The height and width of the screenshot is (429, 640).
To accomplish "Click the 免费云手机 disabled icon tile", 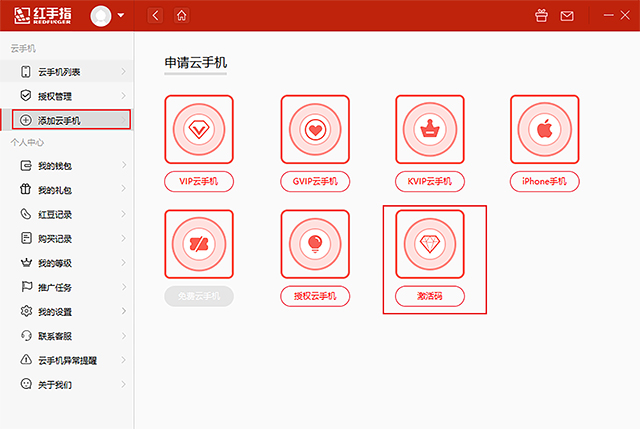I will pyautogui.click(x=199, y=244).
